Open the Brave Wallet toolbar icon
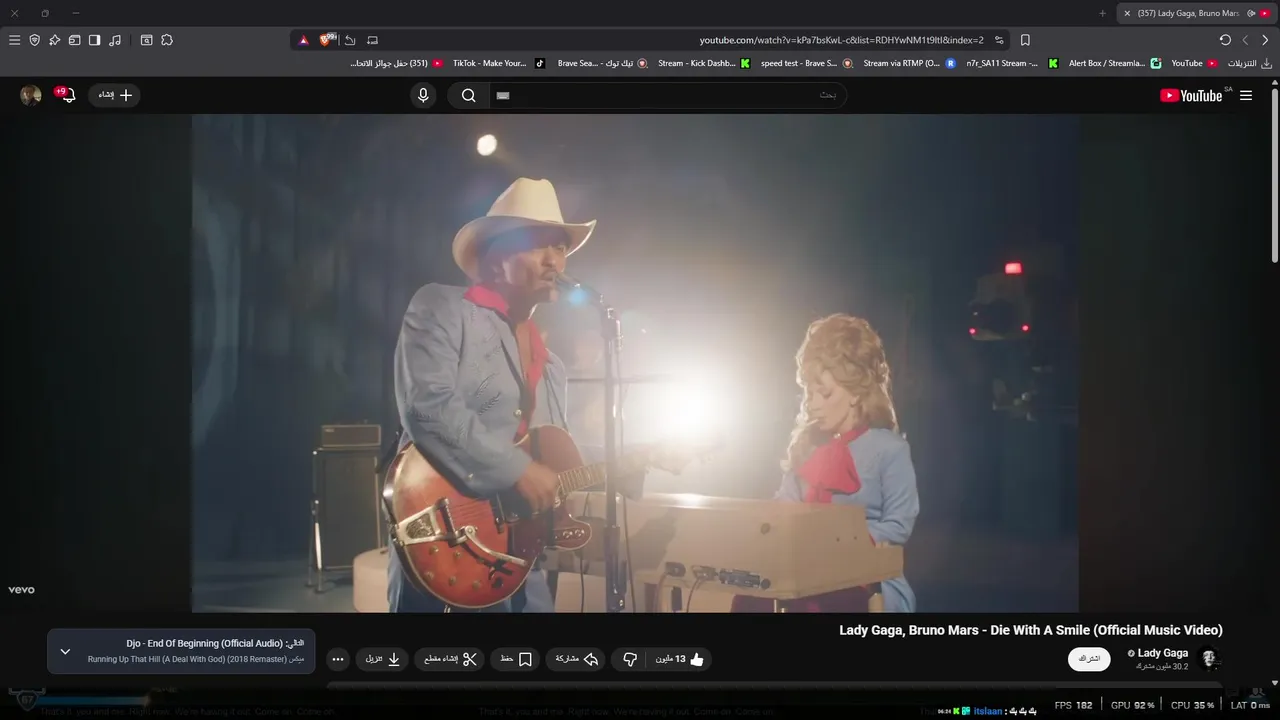This screenshot has height=720, width=1280. pyautogui.click(x=74, y=40)
